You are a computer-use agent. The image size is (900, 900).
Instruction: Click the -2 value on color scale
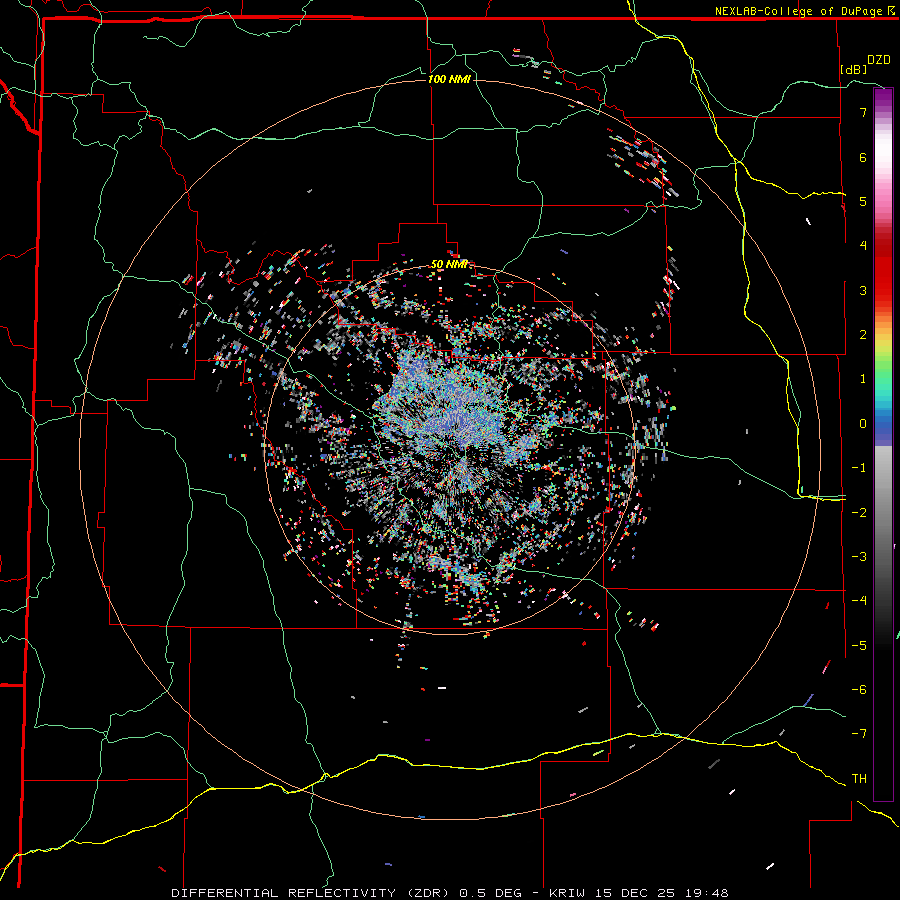pos(859,512)
